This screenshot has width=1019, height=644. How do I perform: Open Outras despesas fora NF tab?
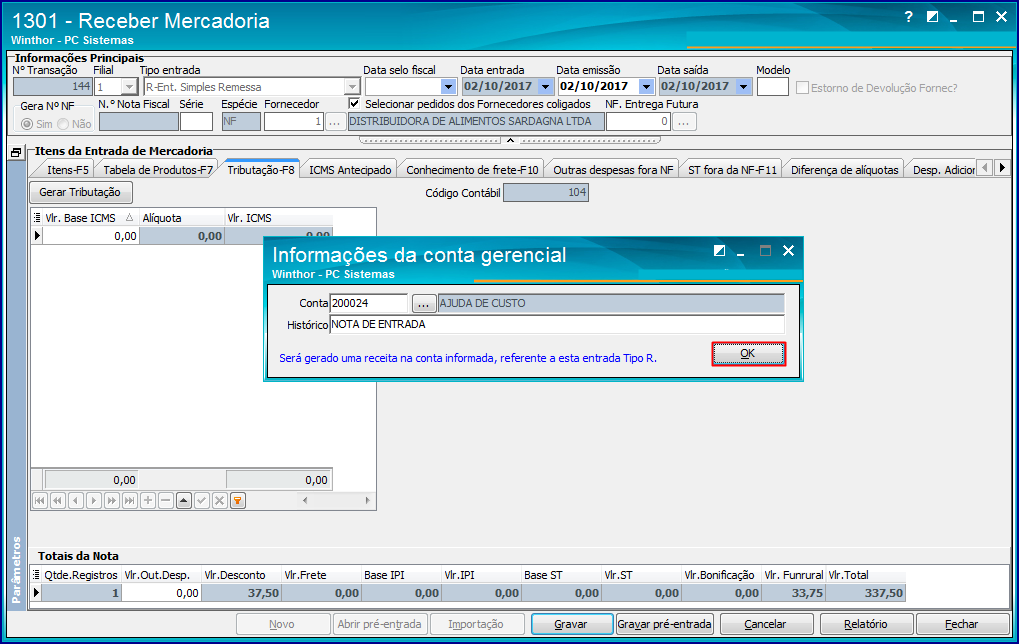(613, 170)
